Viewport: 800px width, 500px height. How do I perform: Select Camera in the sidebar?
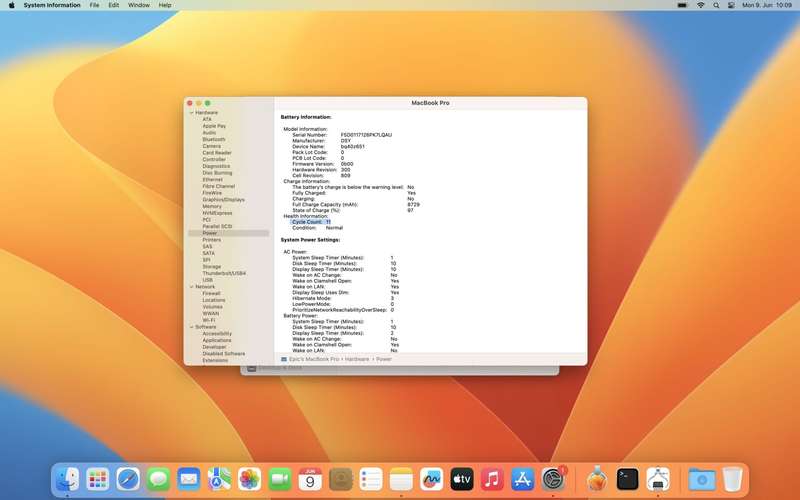pyautogui.click(x=211, y=146)
